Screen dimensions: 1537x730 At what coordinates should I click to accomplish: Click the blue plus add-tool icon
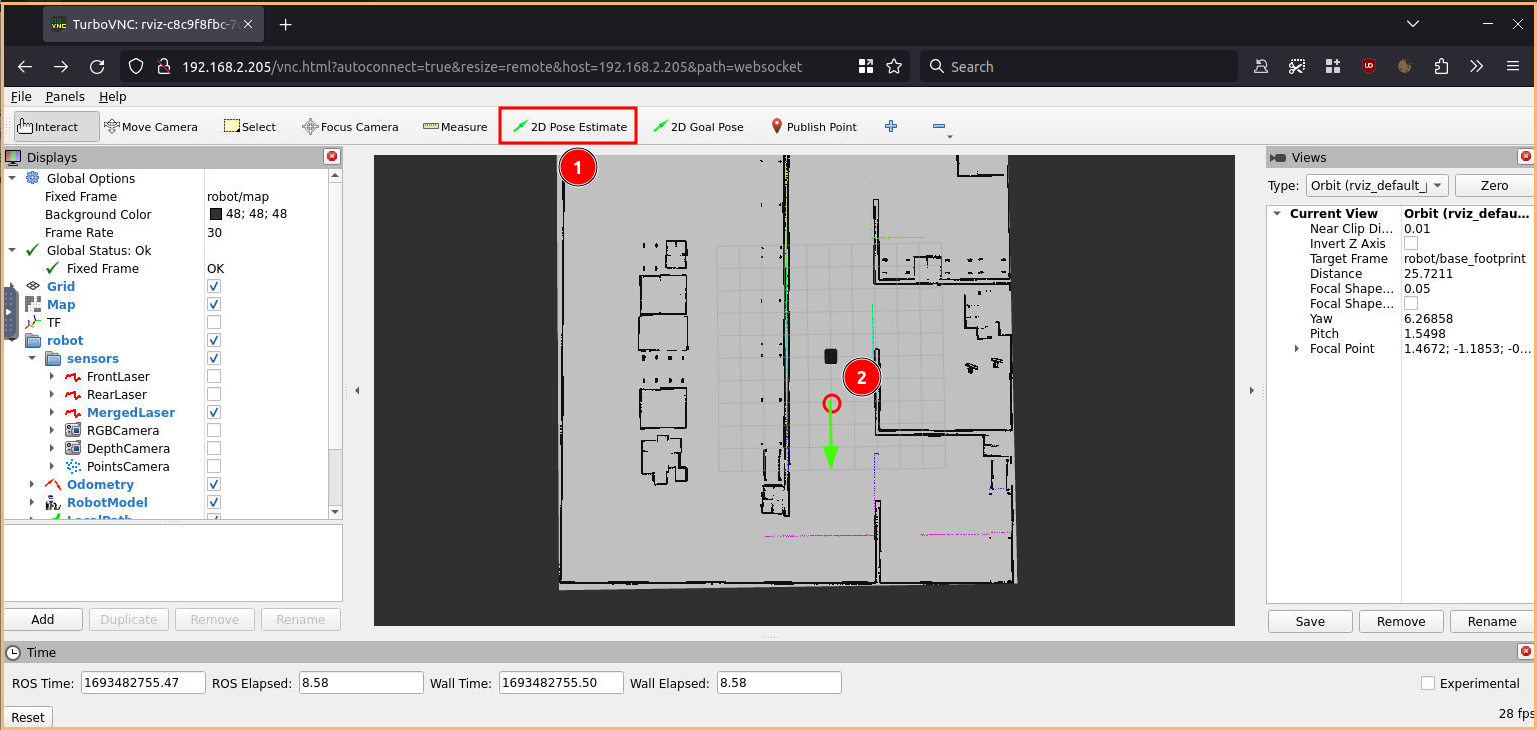pos(891,126)
